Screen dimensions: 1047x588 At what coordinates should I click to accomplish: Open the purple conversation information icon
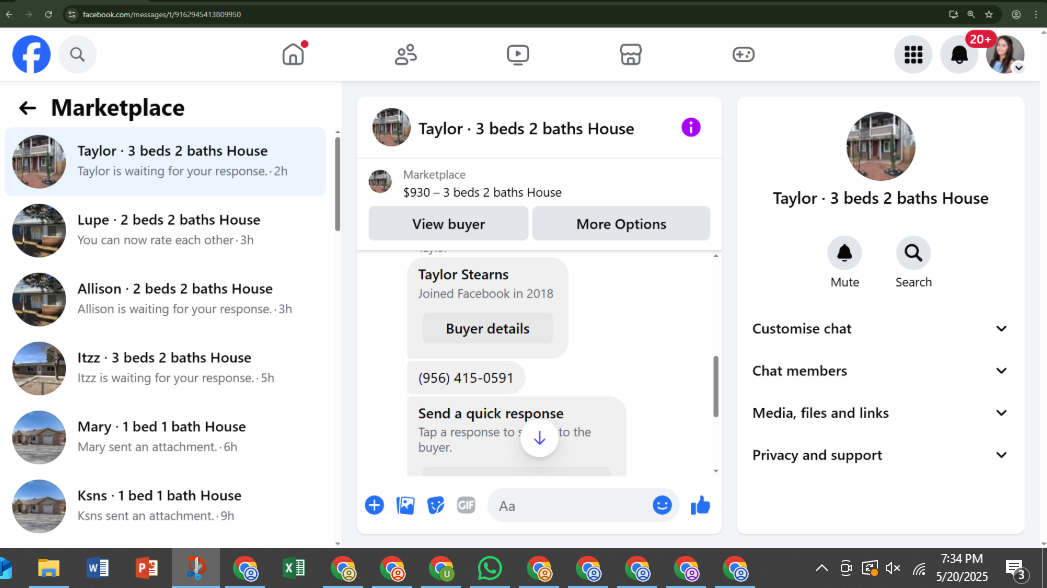coord(690,127)
